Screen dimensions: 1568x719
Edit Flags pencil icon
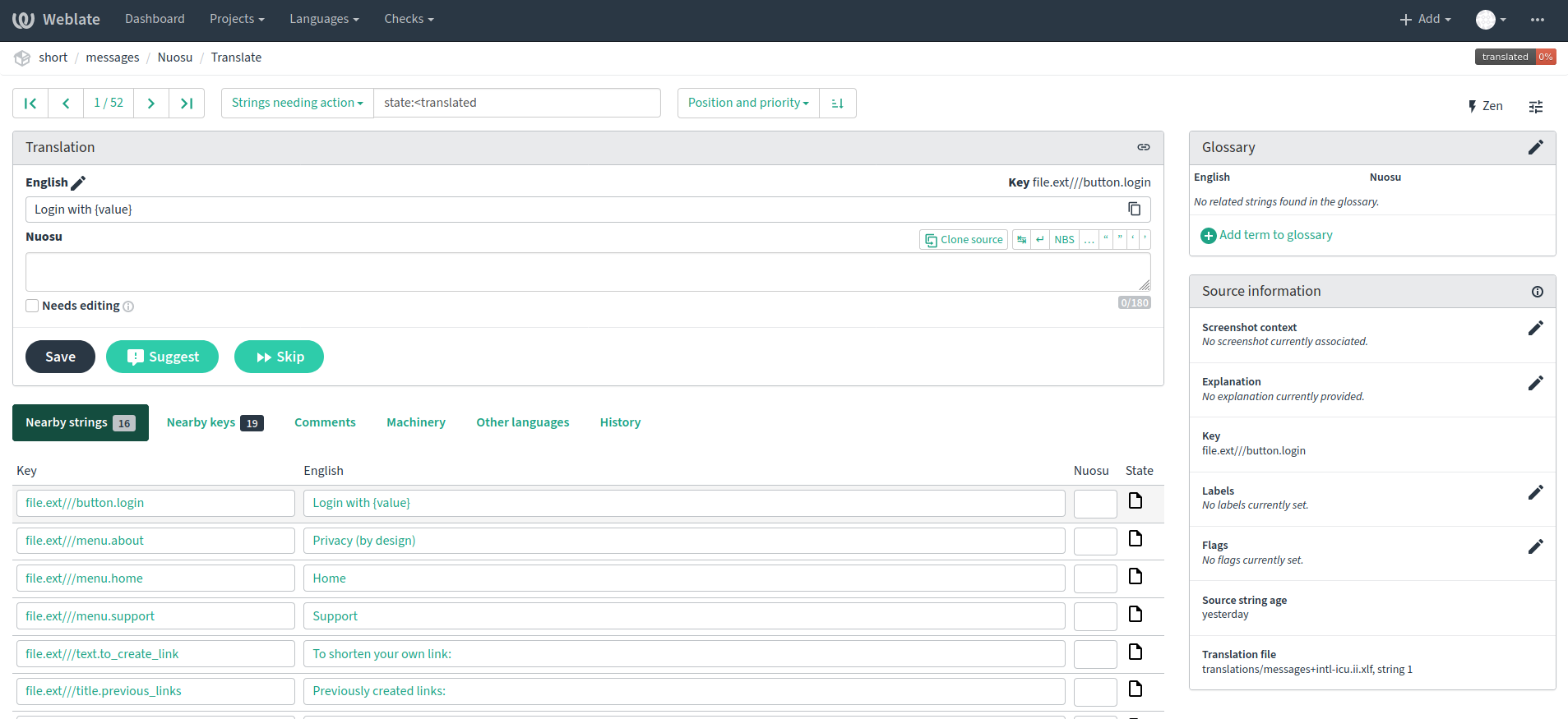tap(1536, 546)
